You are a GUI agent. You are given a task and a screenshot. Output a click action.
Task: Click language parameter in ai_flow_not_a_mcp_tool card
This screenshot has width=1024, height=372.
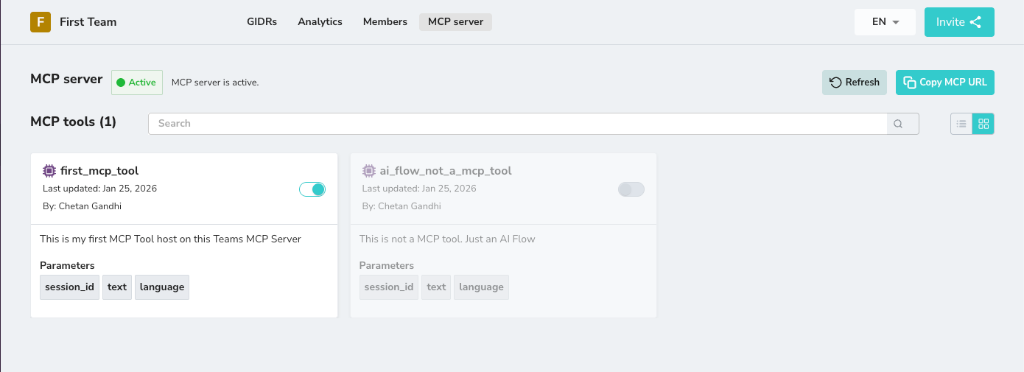coord(481,287)
